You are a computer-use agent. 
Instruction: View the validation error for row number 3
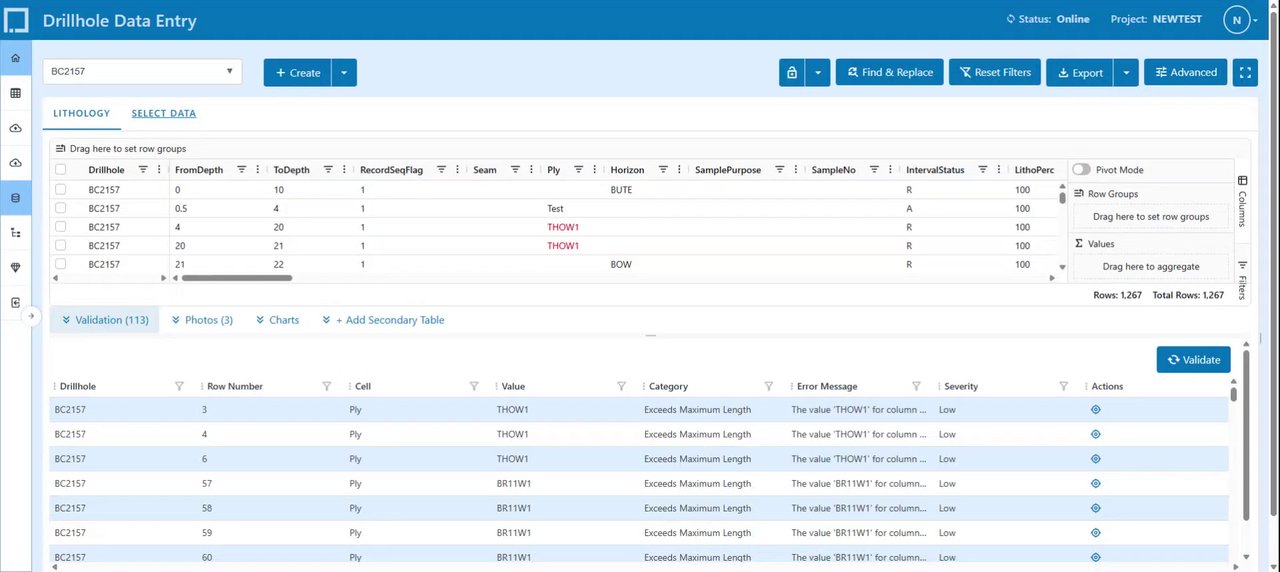[1096, 409]
